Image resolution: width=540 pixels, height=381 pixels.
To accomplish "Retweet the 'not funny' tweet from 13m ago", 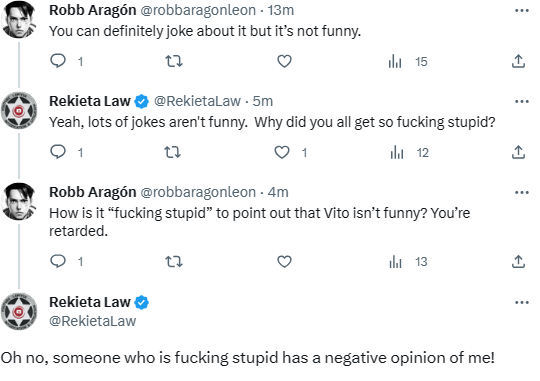I will pos(174,61).
